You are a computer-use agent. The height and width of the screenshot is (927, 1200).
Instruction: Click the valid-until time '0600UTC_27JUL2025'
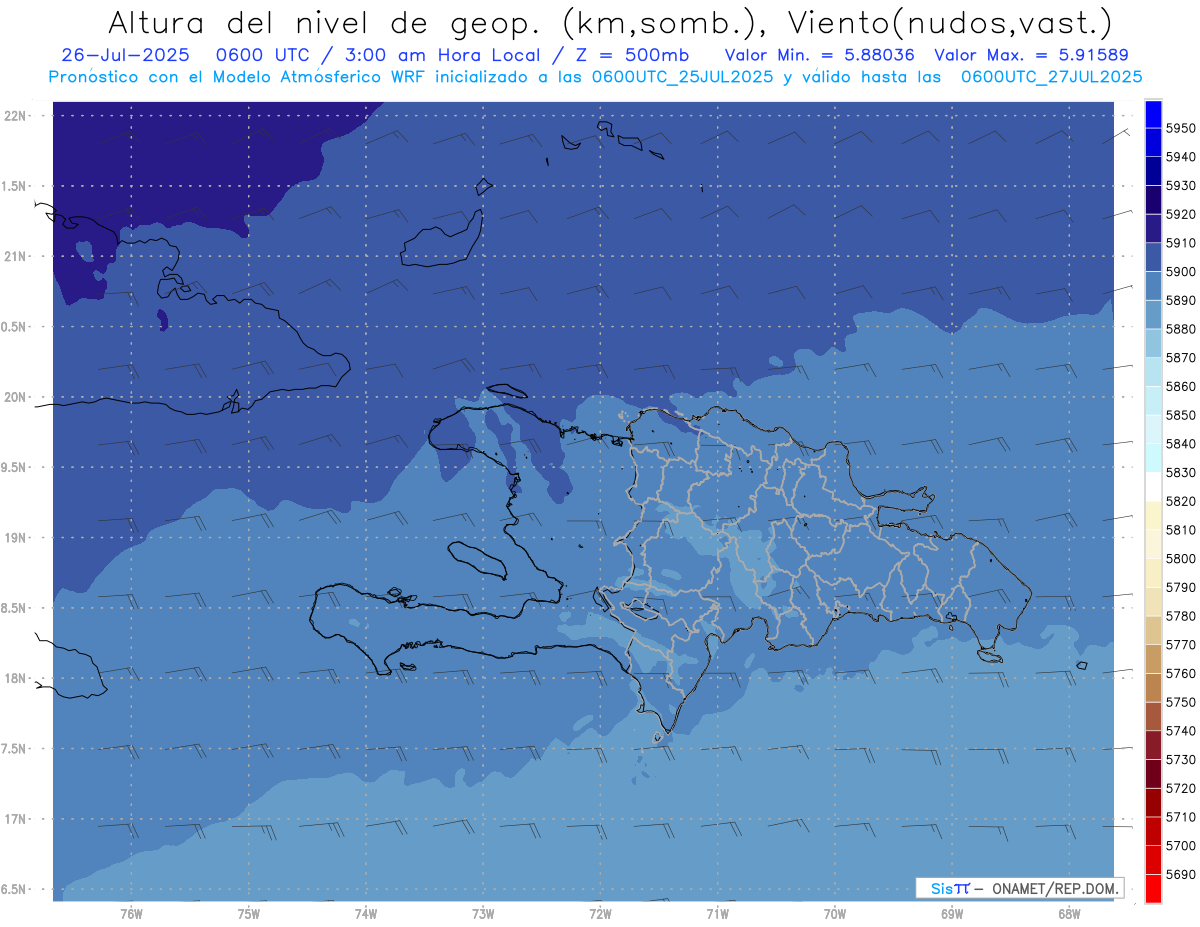coord(1051,76)
